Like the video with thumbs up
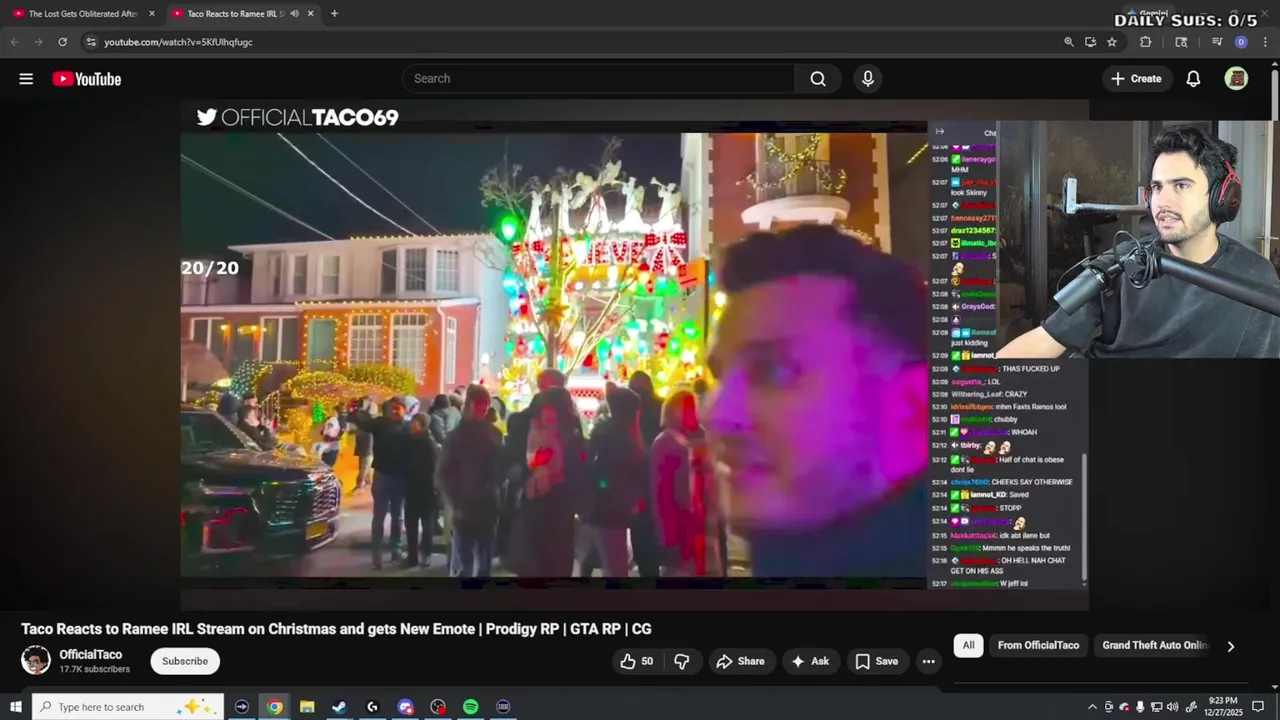Screen dimensions: 1280x720 [x=636, y=661]
